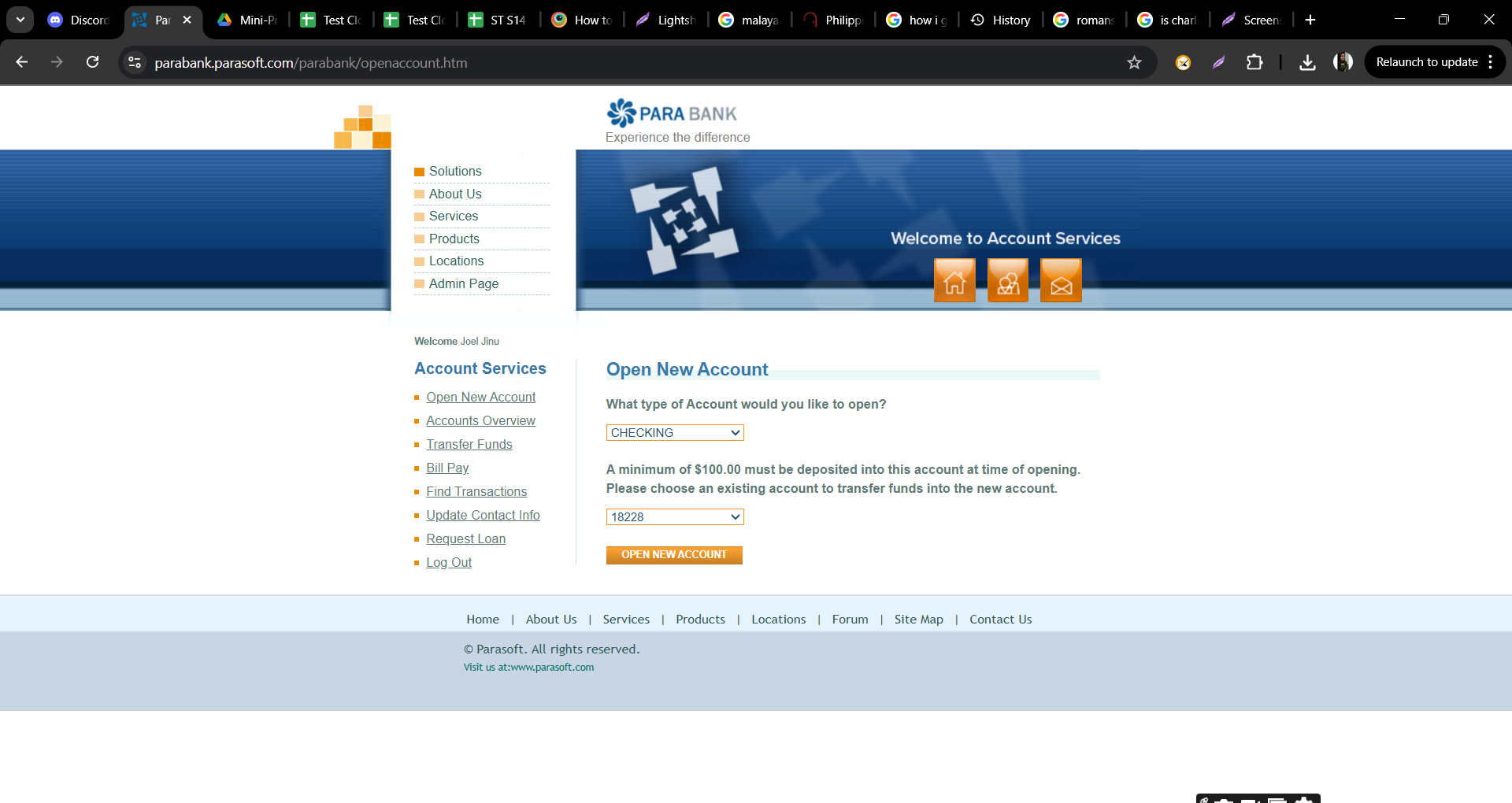Image resolution: width=1512 pixels, height=803 pixels.
Task: Bookmark this page with star icon
Action: pos(1134,63)
